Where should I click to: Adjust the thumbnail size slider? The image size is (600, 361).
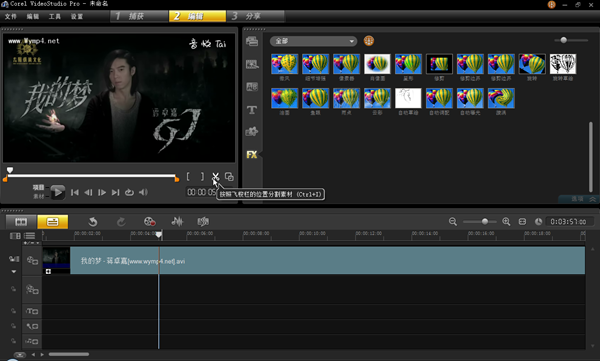tap(563, 40)
